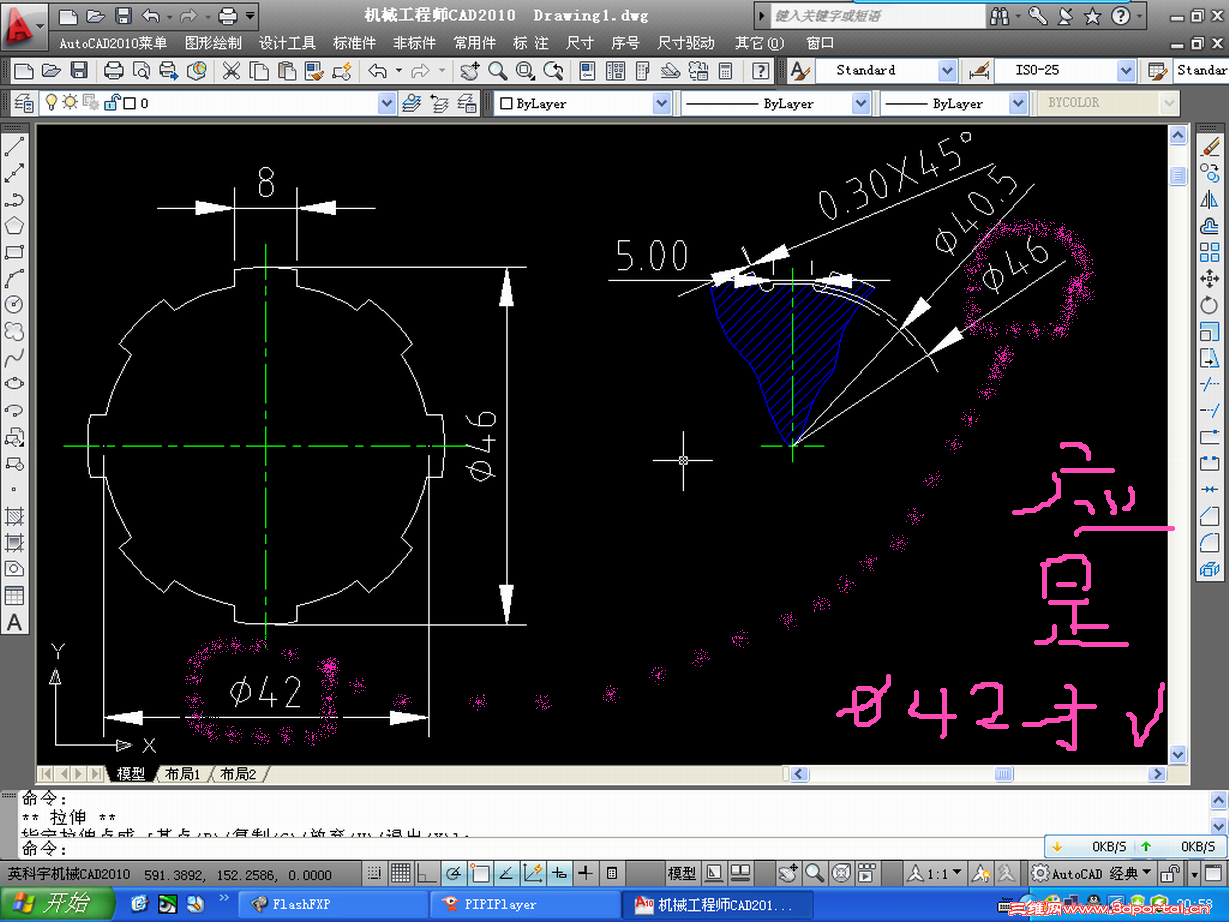Open the Table tool in Draw toolbar

click(x=14, y=596)
